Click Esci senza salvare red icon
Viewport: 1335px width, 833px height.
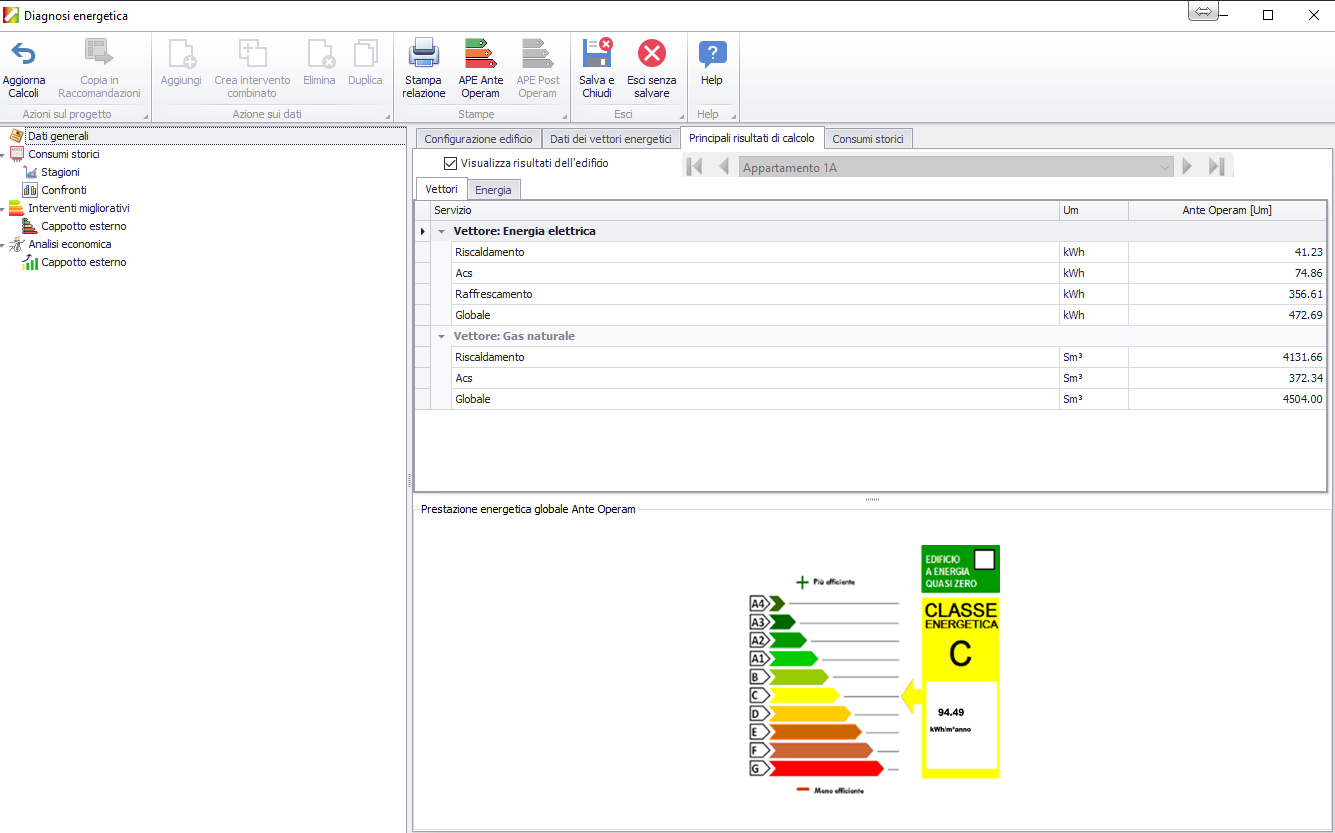[652, 54]
